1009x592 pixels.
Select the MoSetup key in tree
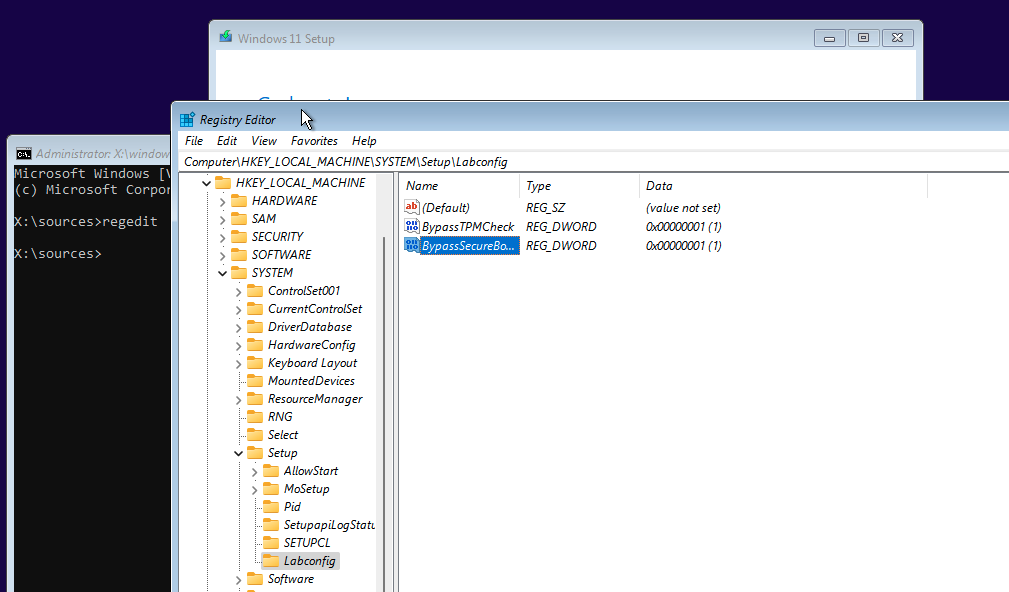pyautogui.click(x=306, y=489)
